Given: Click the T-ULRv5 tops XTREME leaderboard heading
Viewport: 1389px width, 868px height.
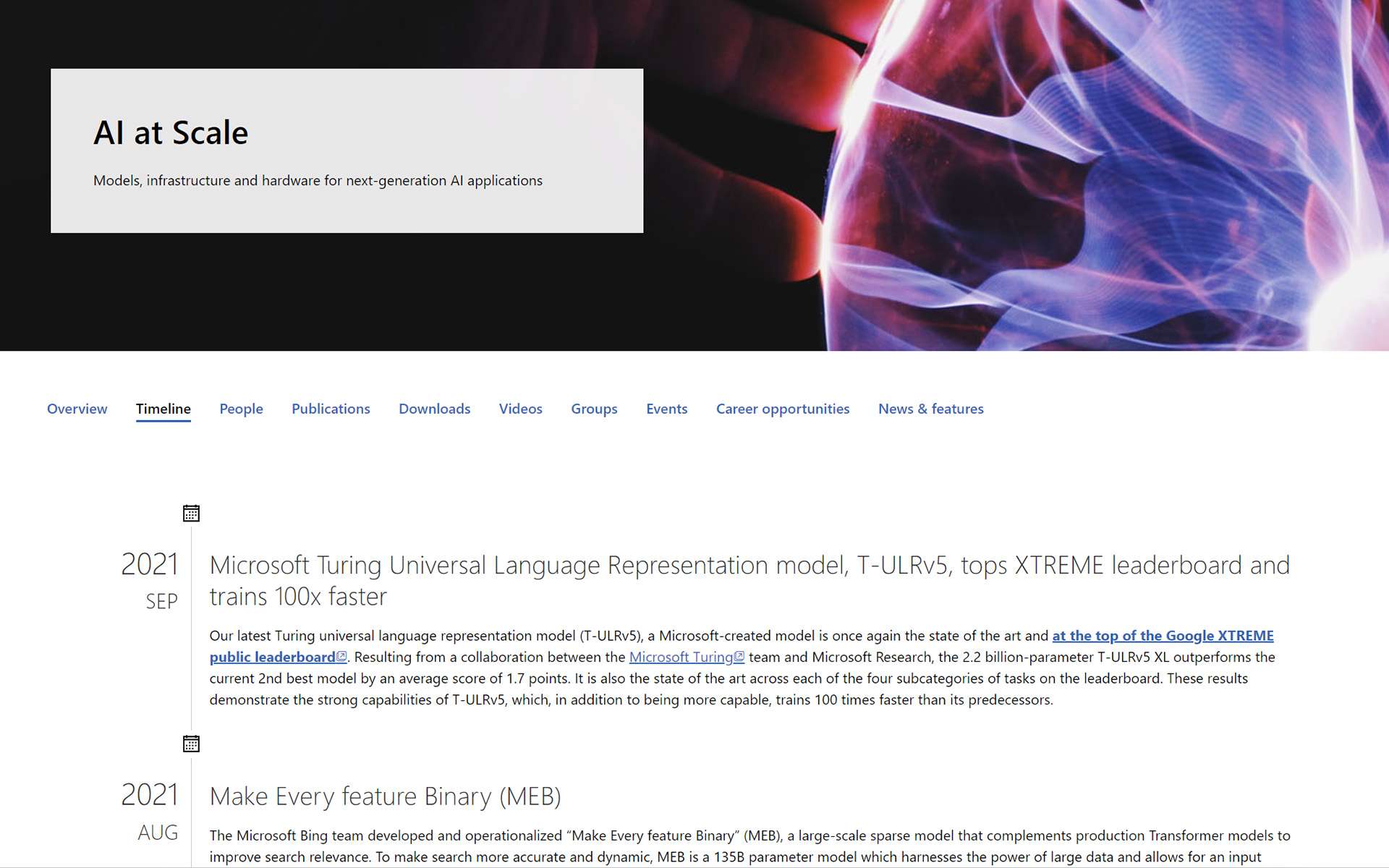Looking at the screenshot, I should click(x=749, y=581).
